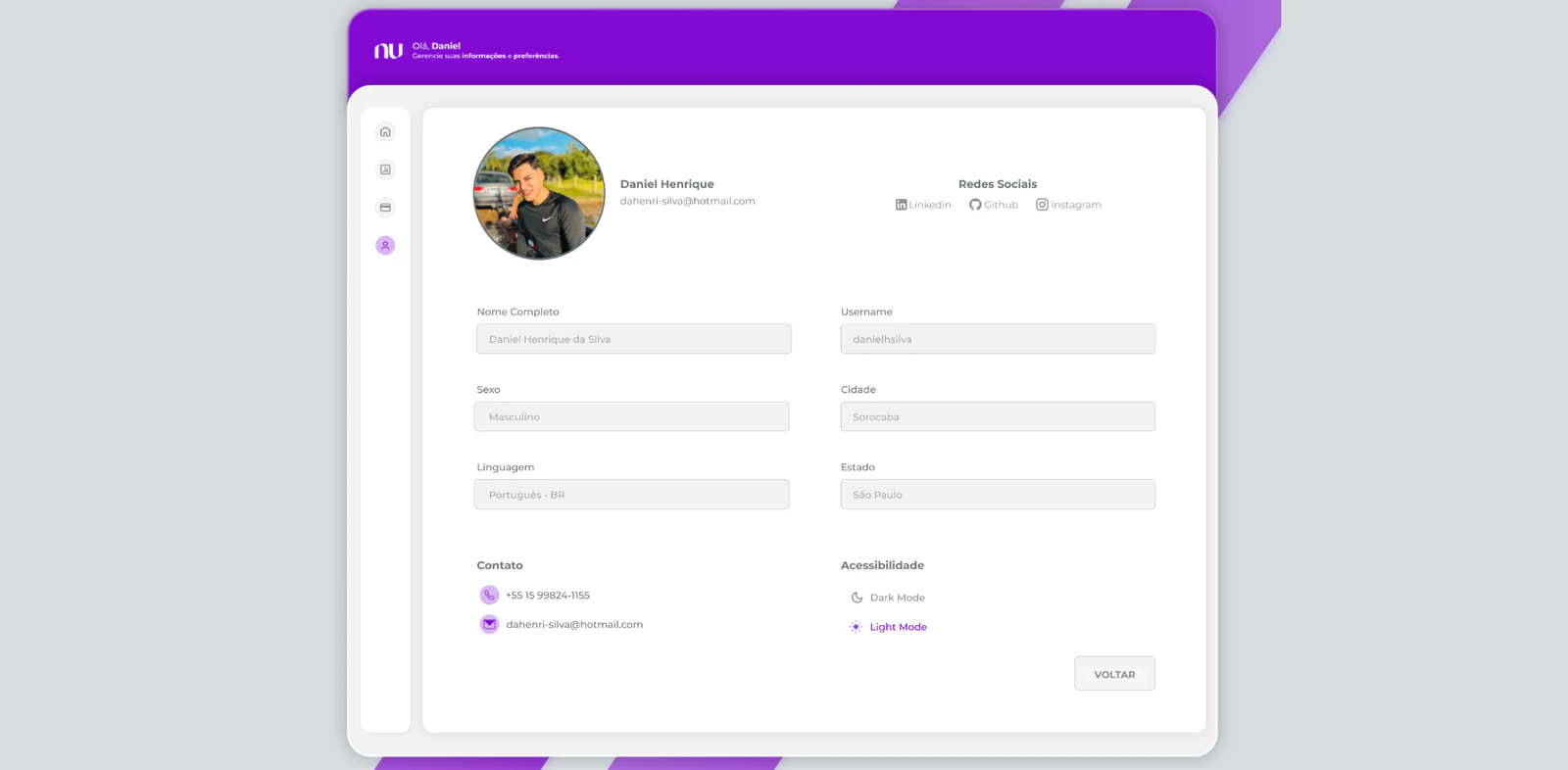Click the Nu logo in the header

388,50
